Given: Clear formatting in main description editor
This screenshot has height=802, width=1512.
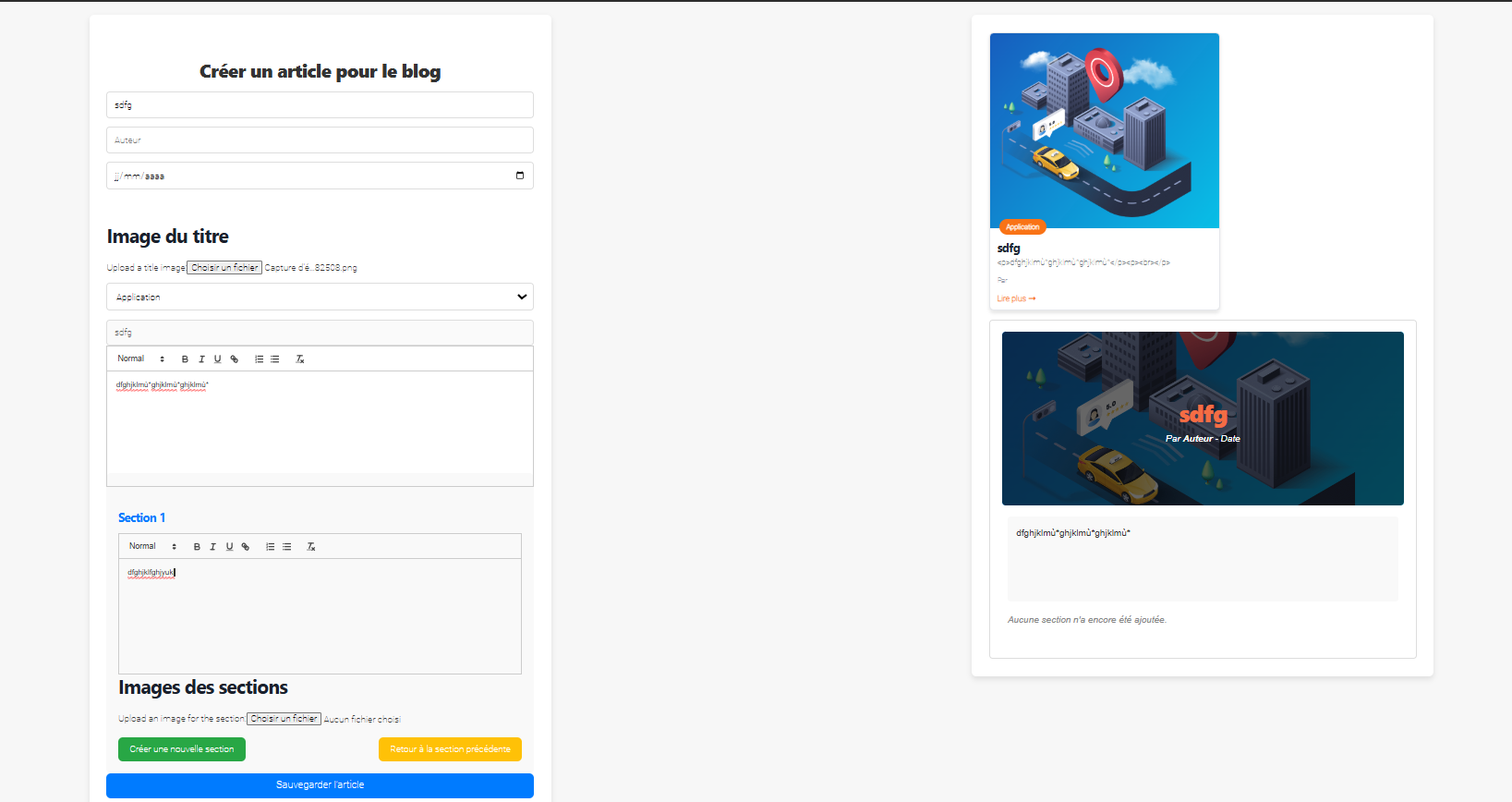Looking at the screenshot, I should point(299,359).
